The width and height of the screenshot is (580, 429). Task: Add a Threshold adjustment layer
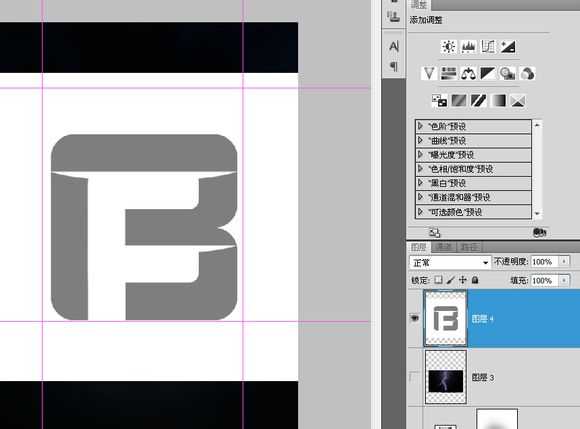(478, 101)
